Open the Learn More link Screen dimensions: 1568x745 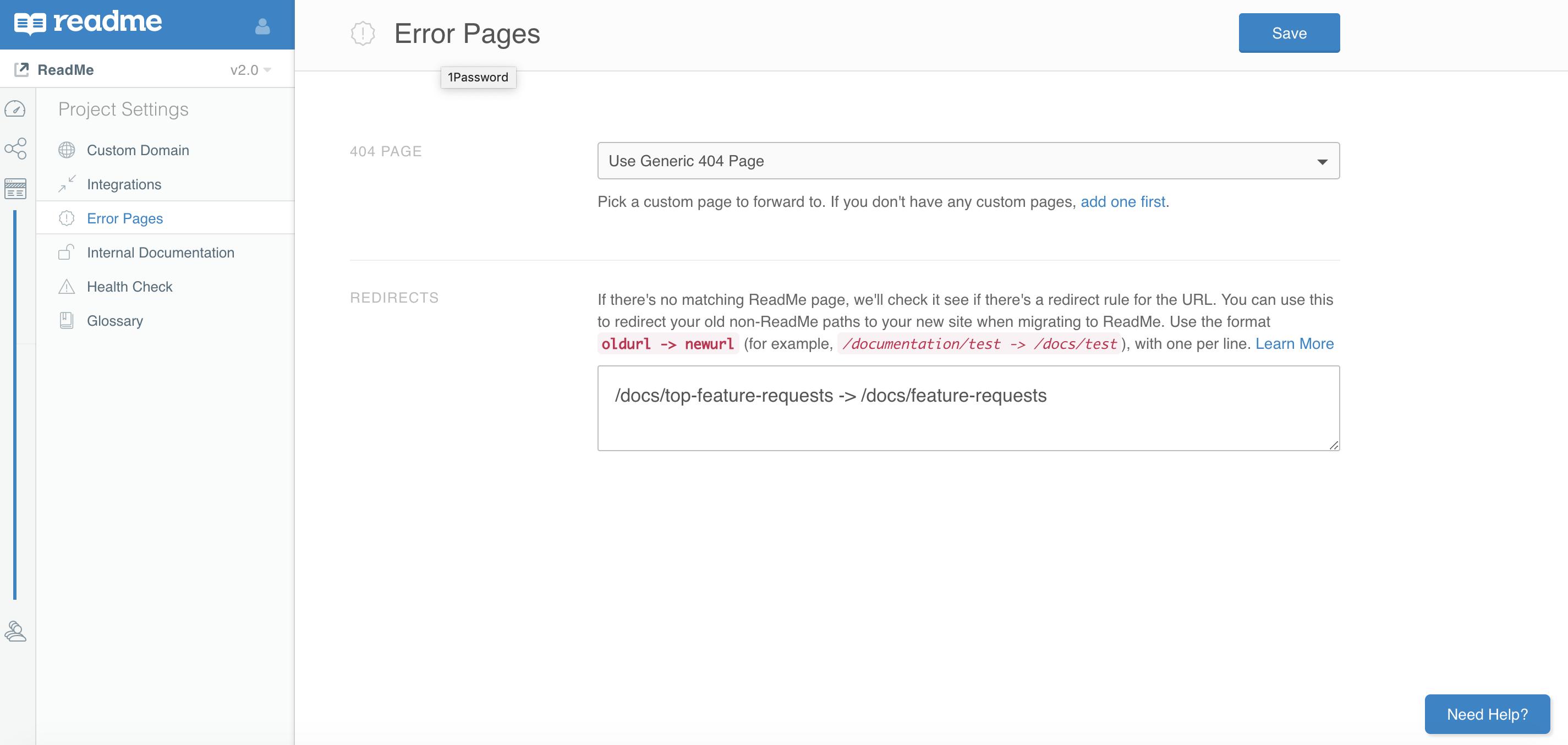(1294, 344)
